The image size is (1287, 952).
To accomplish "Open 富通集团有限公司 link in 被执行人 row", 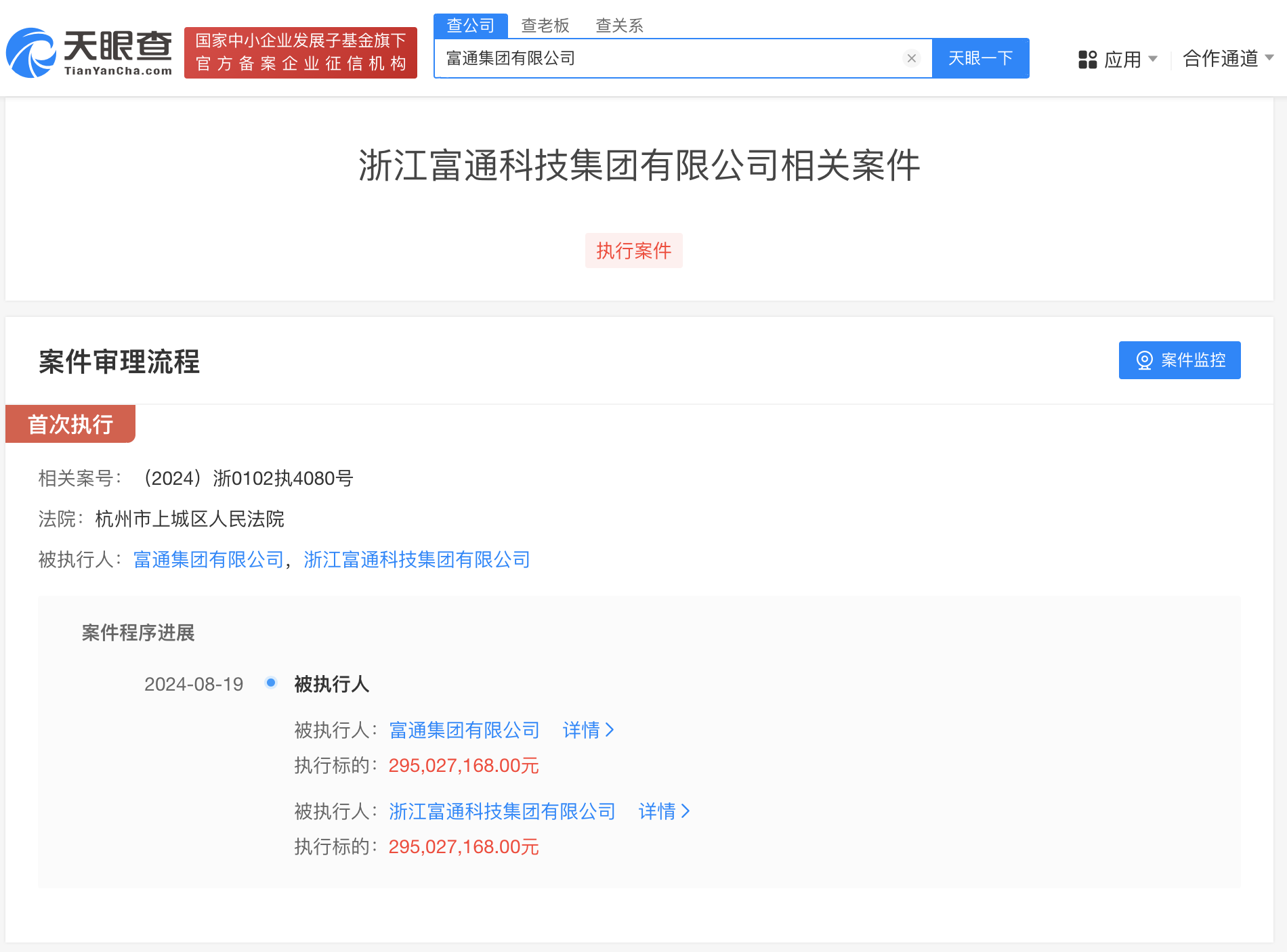I will pyautogui.click(x=207, y=560).
